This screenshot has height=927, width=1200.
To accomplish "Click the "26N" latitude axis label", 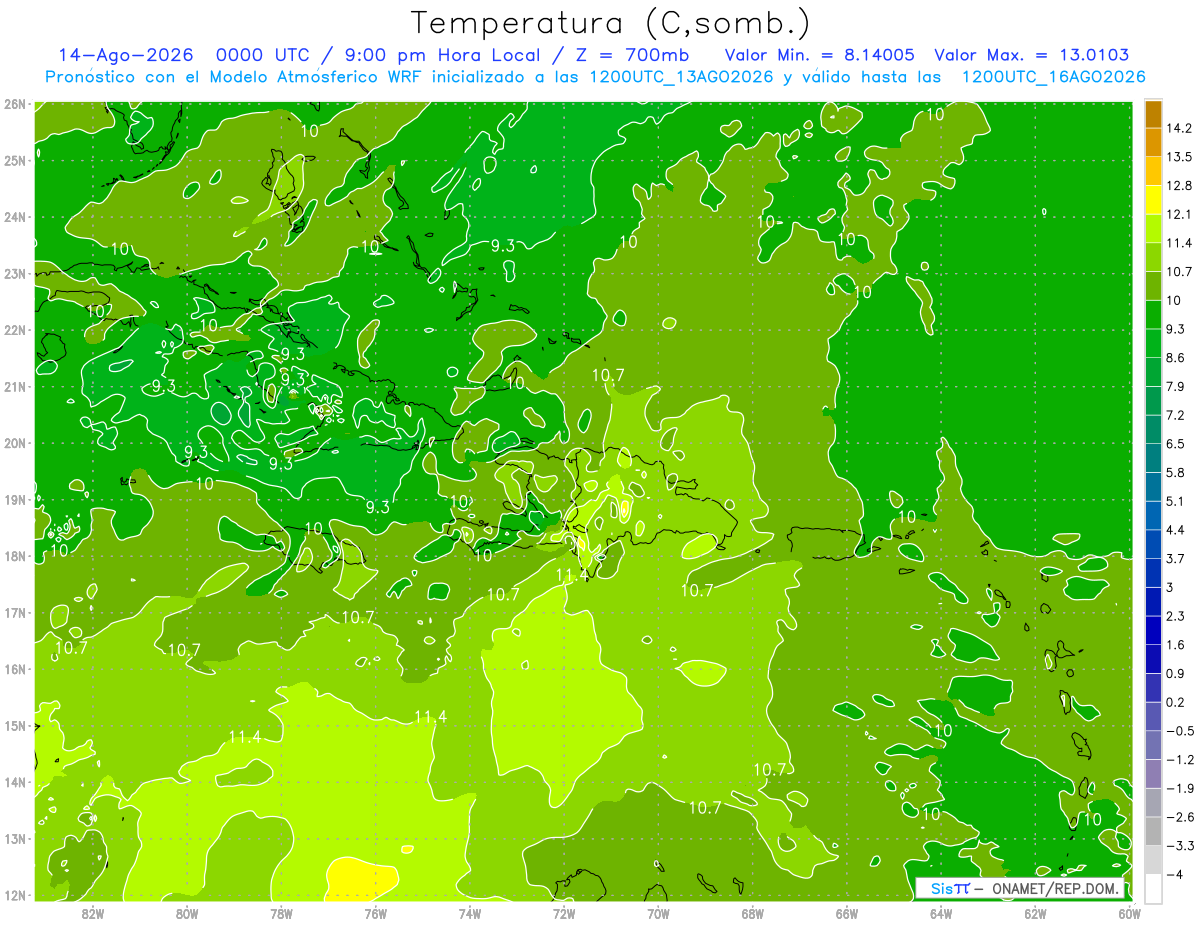I will coord(15,104).
